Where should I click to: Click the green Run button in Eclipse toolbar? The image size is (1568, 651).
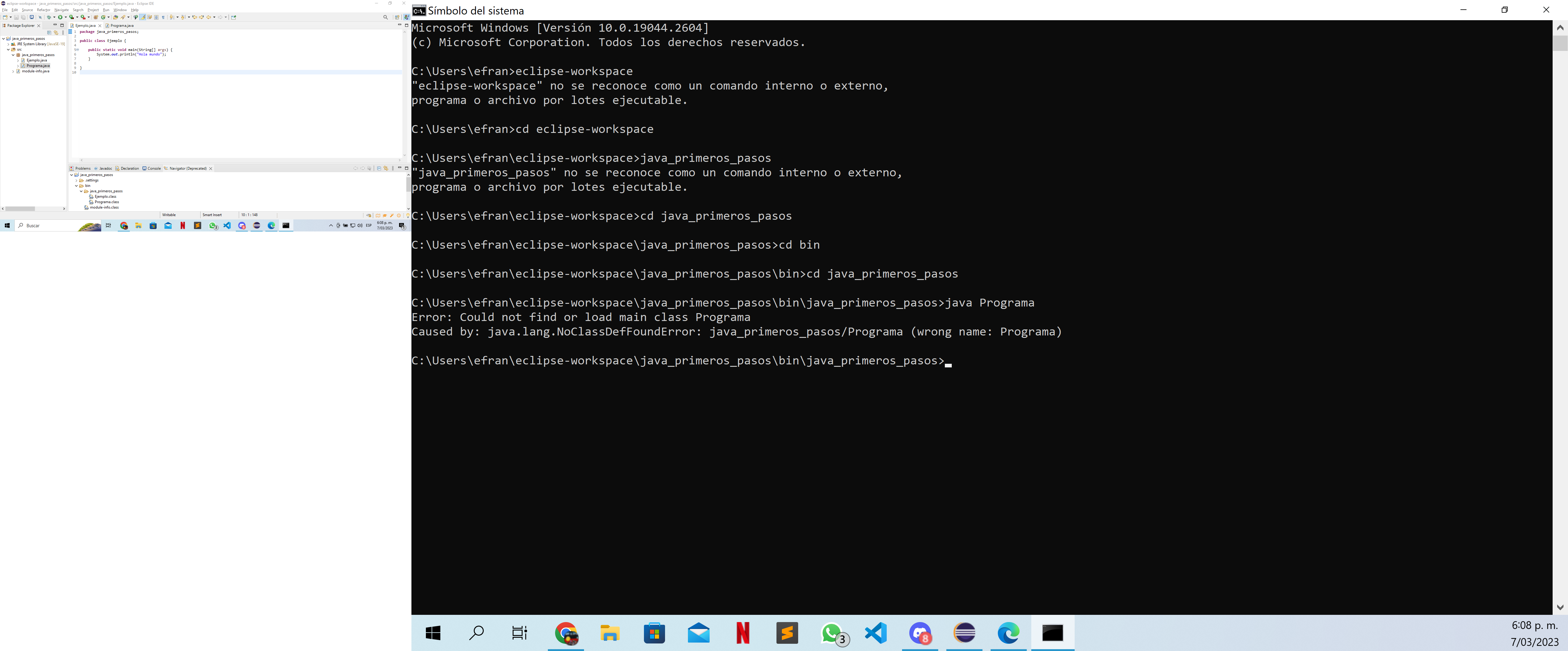(60, 17)
